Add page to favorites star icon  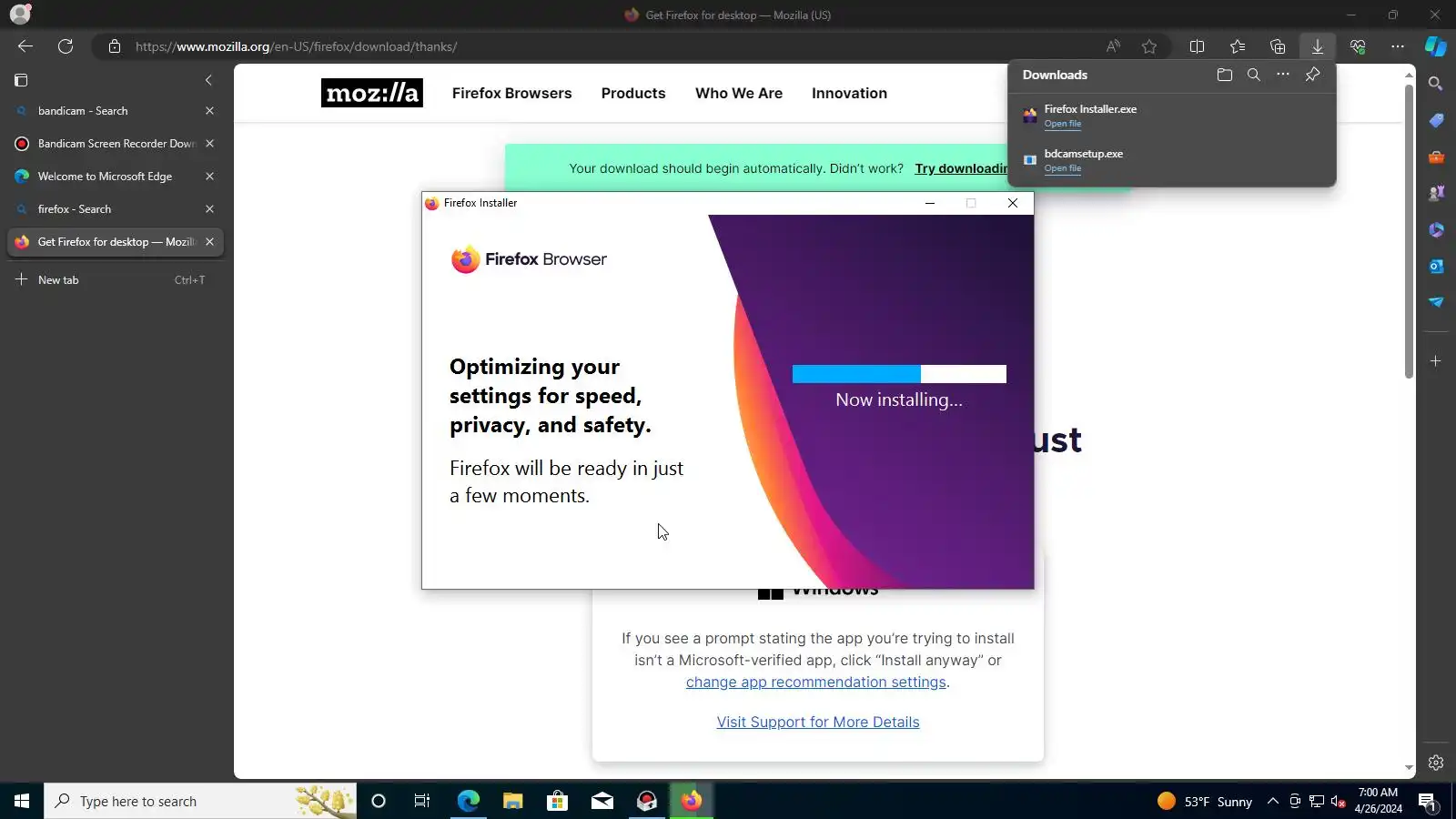point(1149,46)
